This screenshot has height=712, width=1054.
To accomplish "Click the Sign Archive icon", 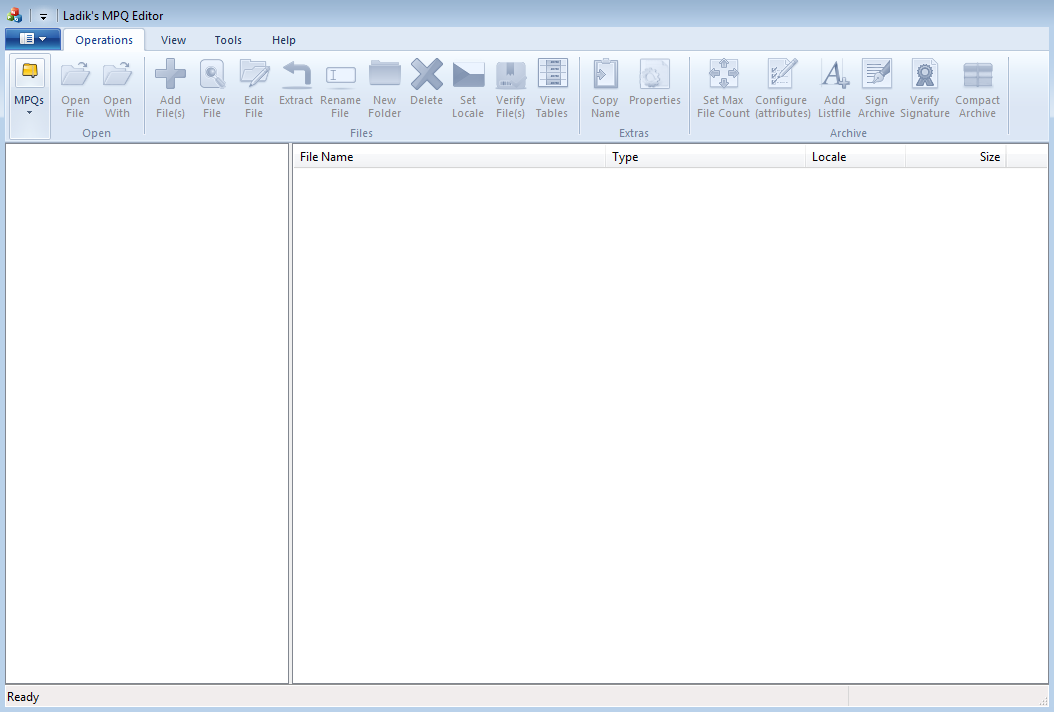I will (x=876, y=74).
